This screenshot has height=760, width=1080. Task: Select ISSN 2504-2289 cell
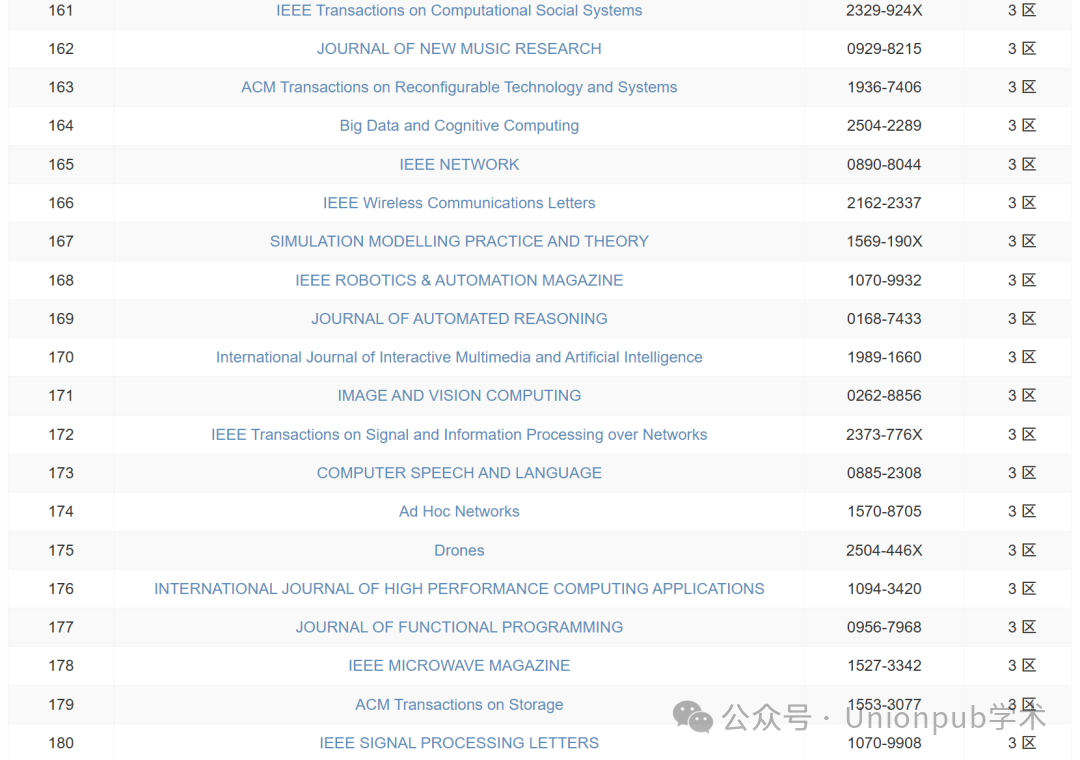(884, 125)
